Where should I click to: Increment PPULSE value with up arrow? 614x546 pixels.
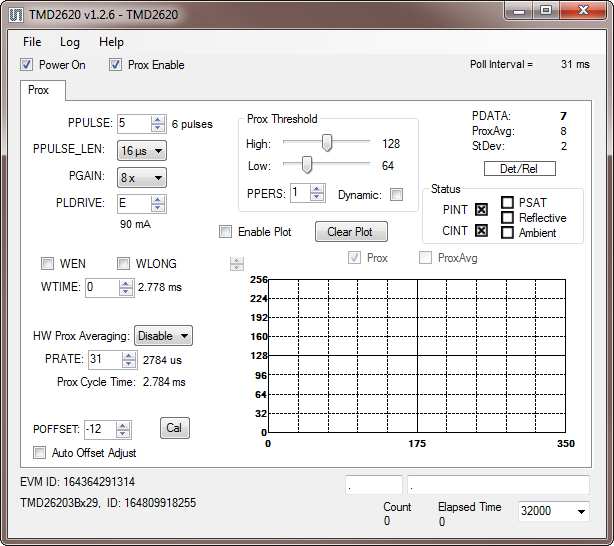pyautogui.click(x=158, y=120)
